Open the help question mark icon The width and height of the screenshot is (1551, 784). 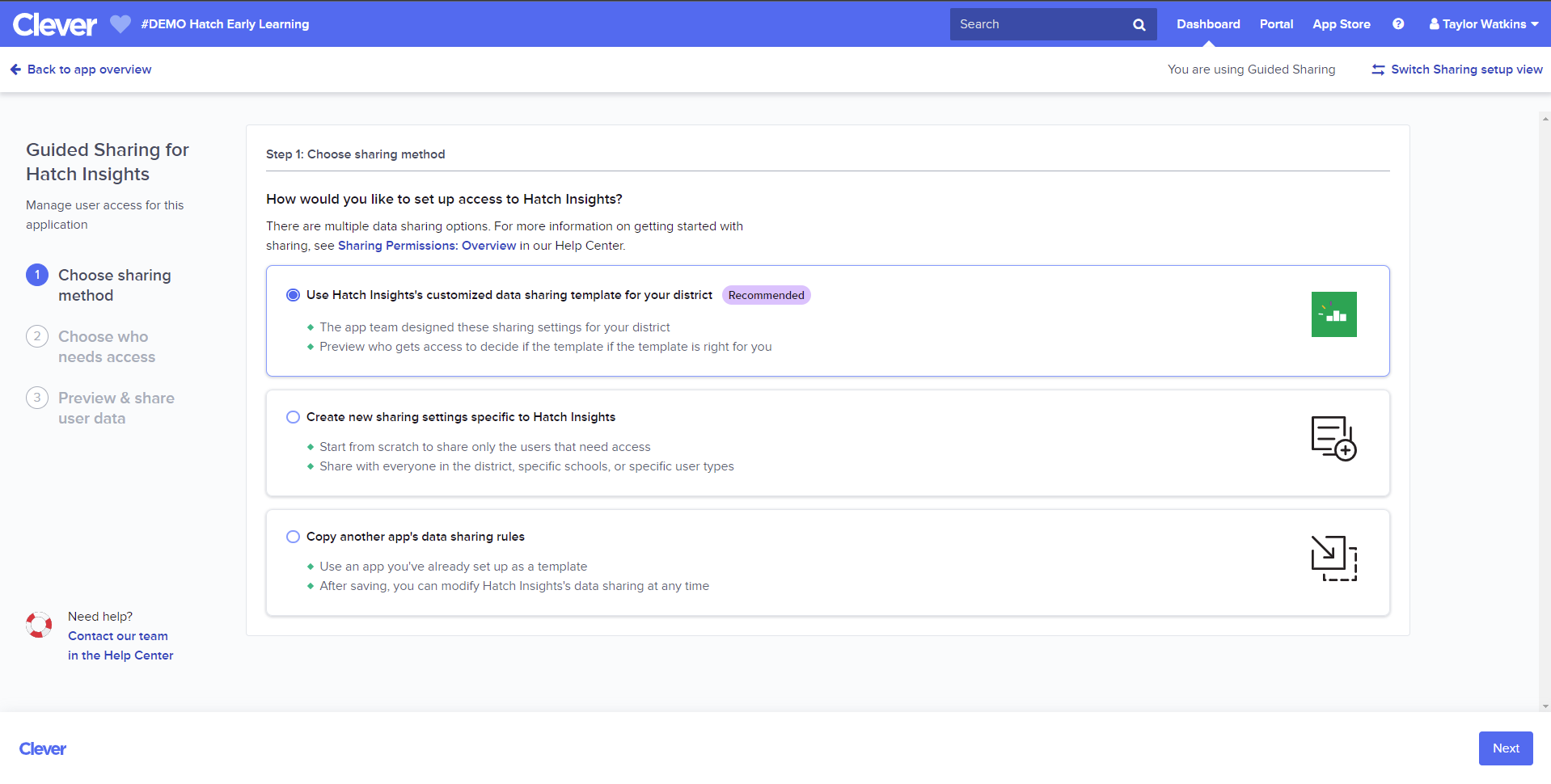(x=1398, y=24)
